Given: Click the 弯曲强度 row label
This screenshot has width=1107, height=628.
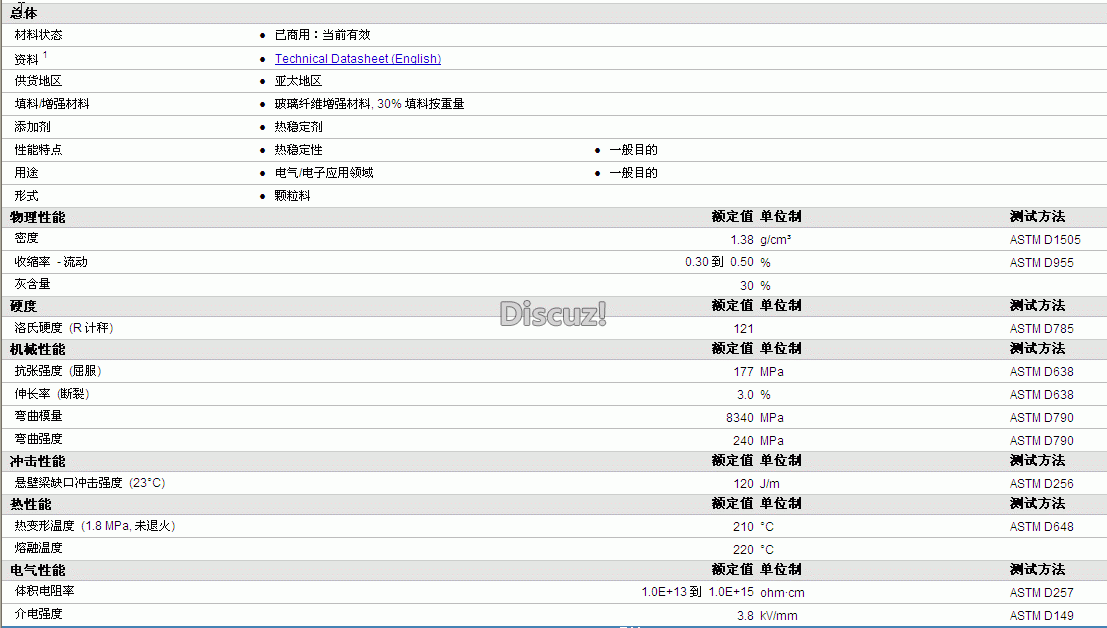Looking at the screenshot, I should (x=38, y=439).
